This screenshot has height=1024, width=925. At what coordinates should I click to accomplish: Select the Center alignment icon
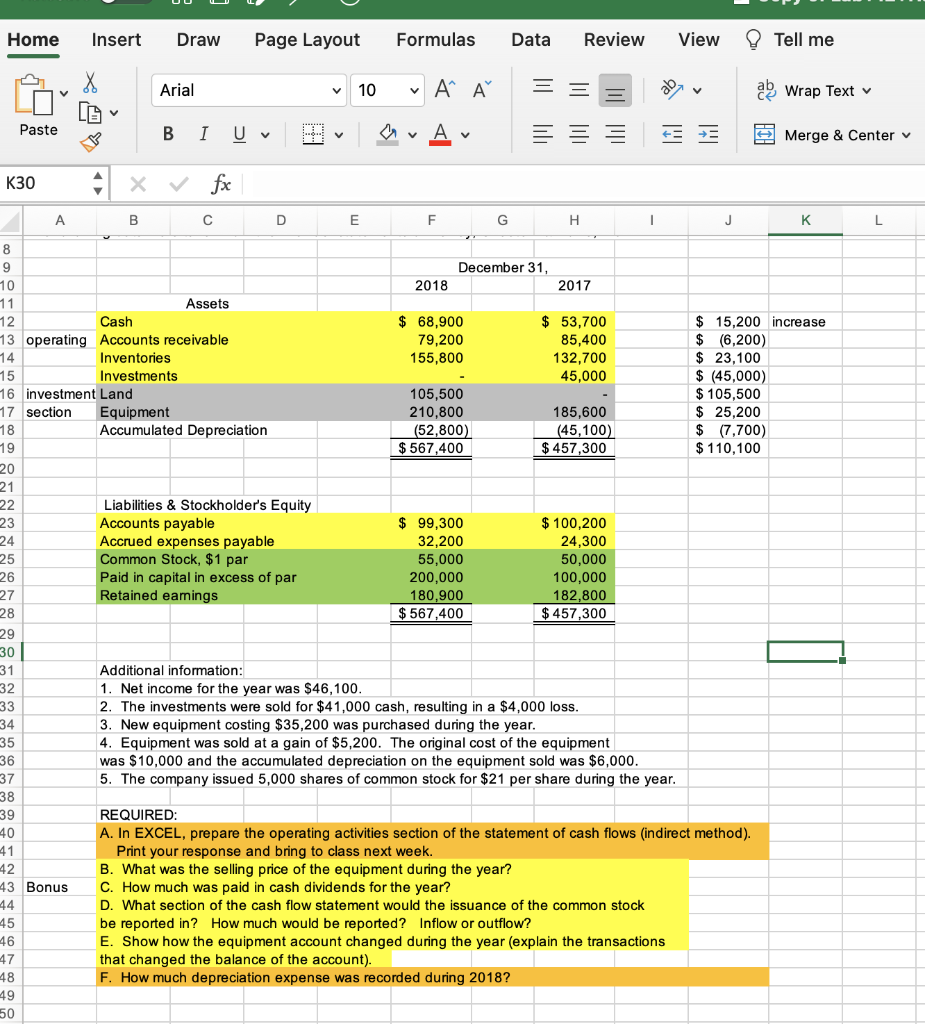pyautogui.click(x=578, y=133)
